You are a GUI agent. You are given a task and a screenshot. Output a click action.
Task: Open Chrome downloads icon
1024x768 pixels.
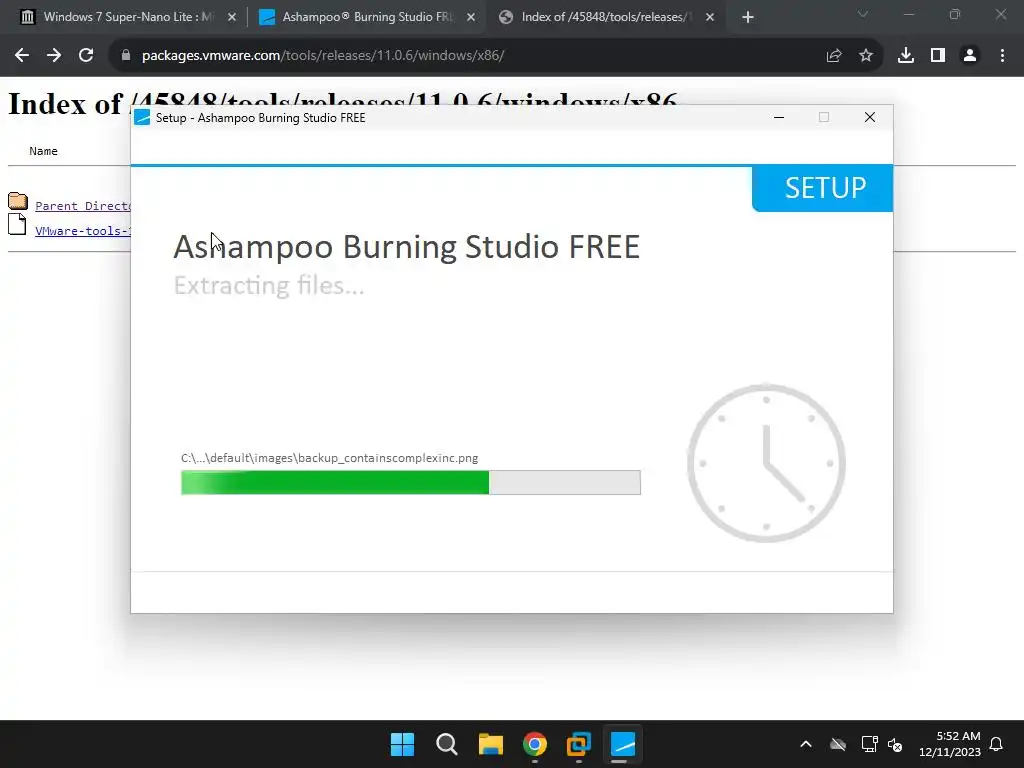click(x=906, y=56)
